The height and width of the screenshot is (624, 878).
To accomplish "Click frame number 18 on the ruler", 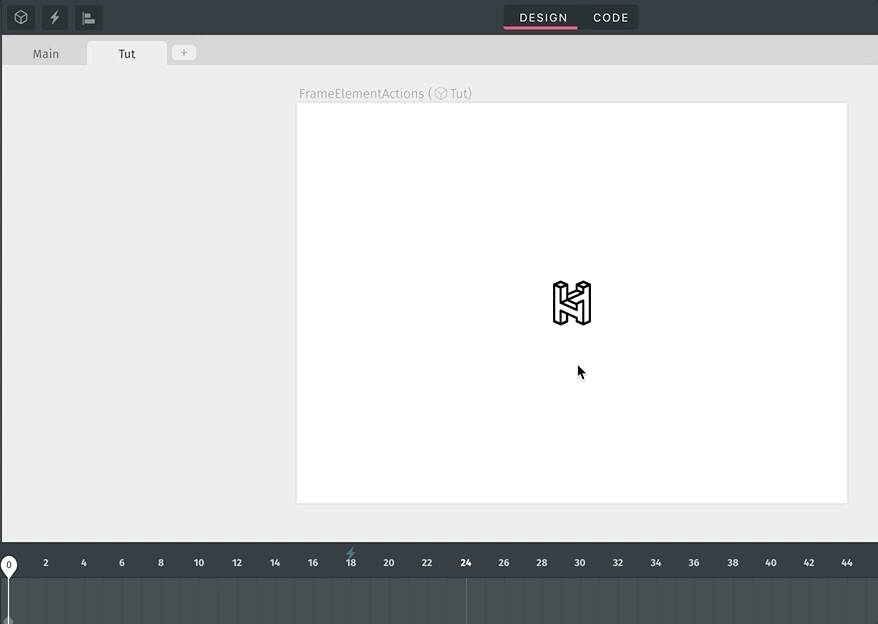I will (x=351, y=563).
